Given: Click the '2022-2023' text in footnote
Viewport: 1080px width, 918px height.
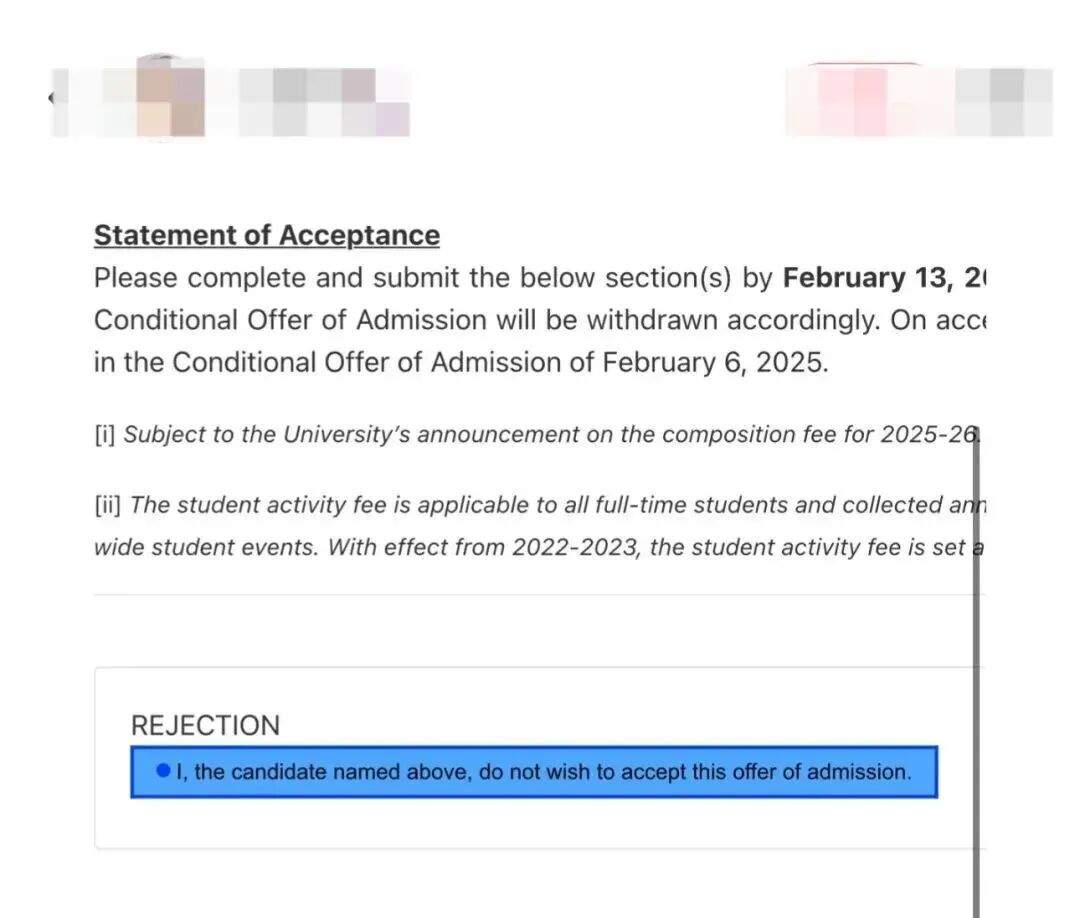Looking at the screenshot, I should coord(576,548).
